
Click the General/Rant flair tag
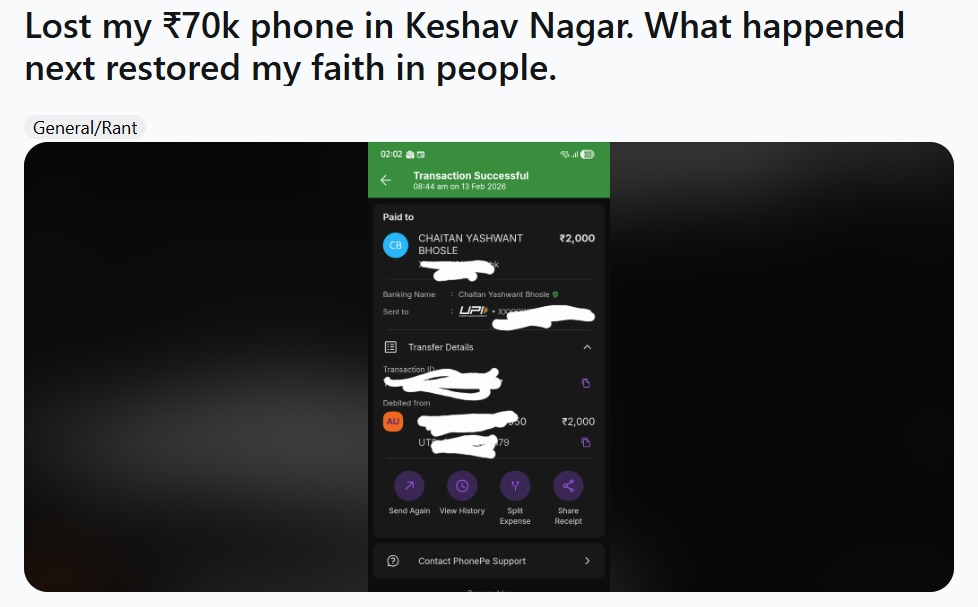[x=85, y=128]
